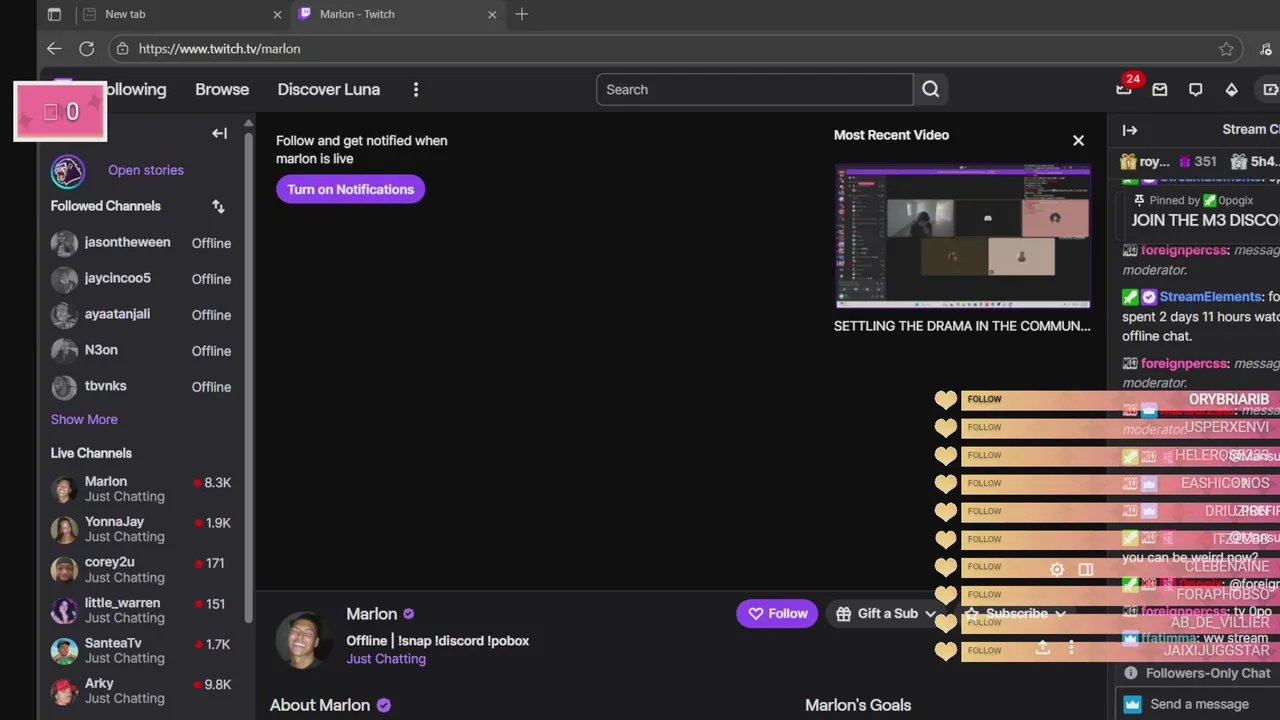Click Open stories link
The image size is (1280, 720).
(146, 170)
